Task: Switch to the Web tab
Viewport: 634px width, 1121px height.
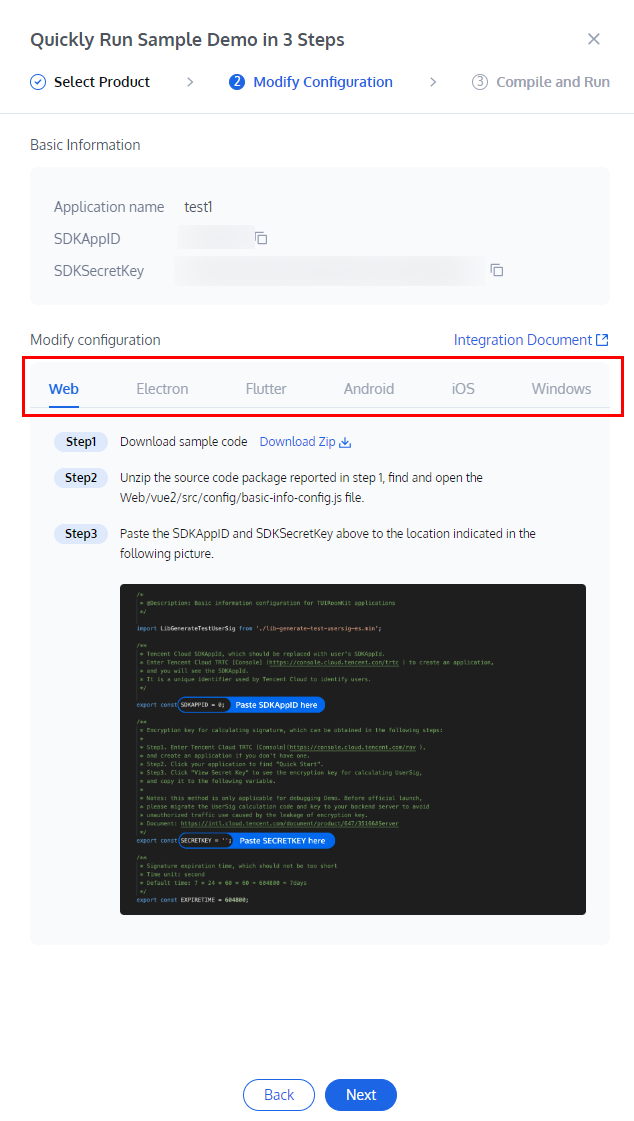Action: point(64,389)
